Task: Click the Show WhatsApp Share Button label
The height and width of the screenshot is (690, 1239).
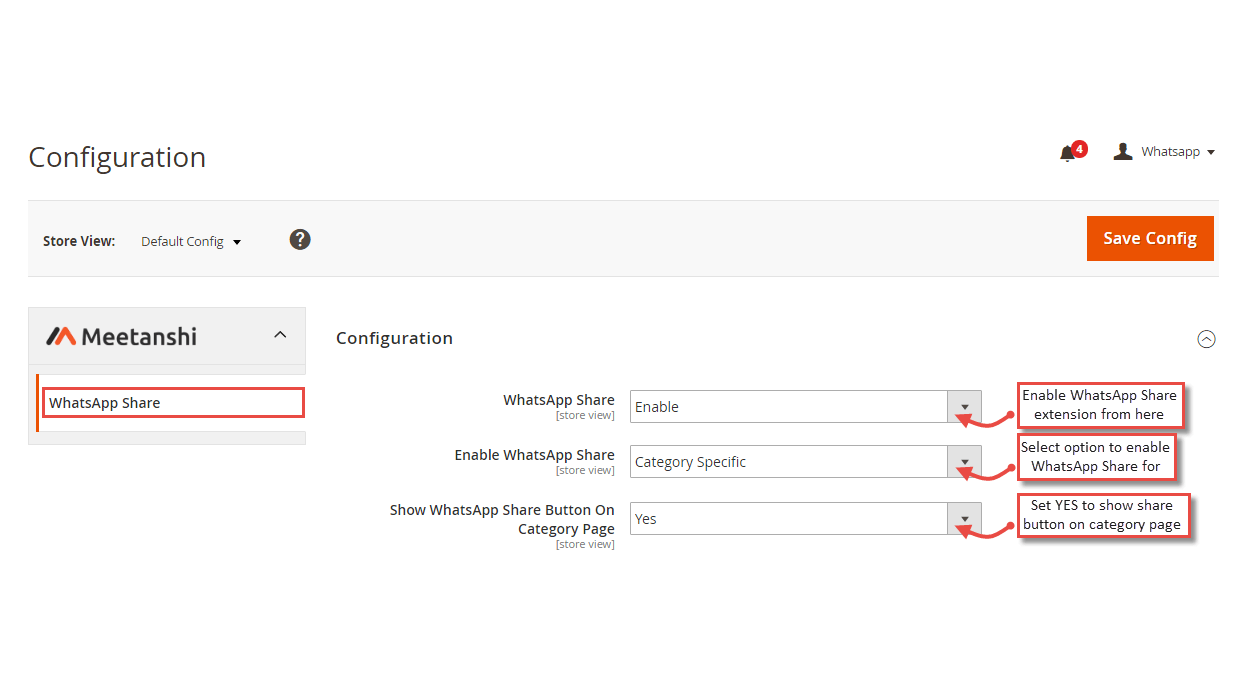Action: coord(502,519)
